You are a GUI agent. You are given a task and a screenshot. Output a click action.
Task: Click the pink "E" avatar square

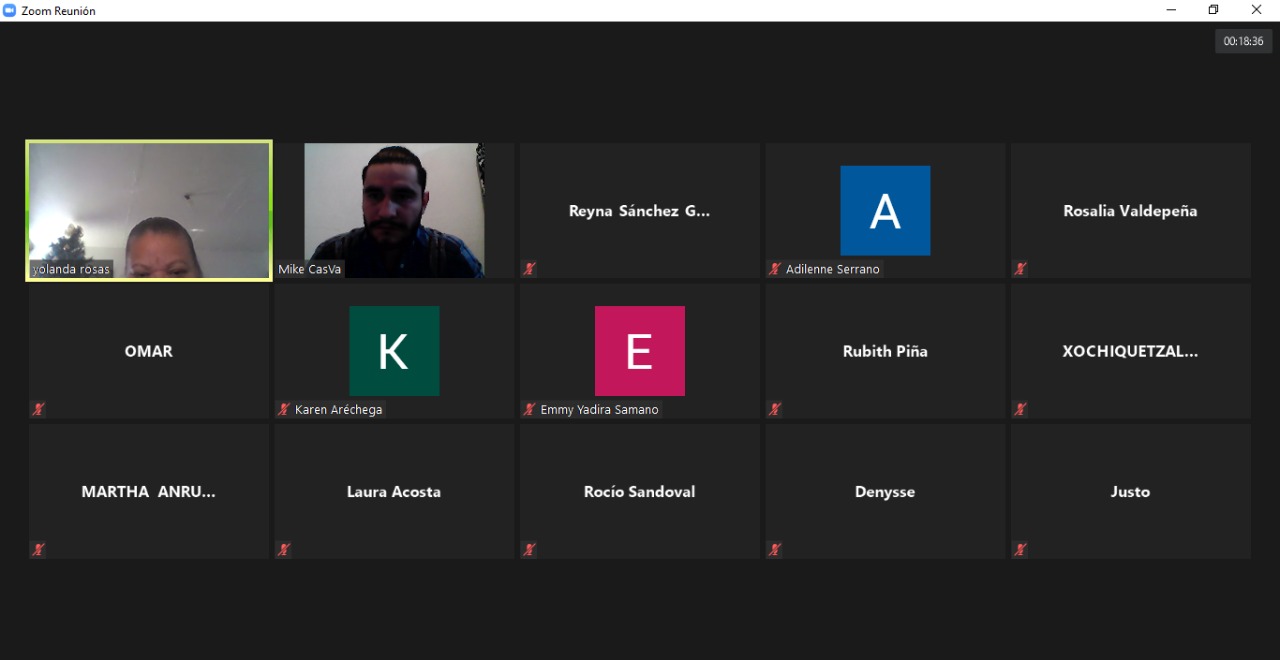tap(639, 351)
